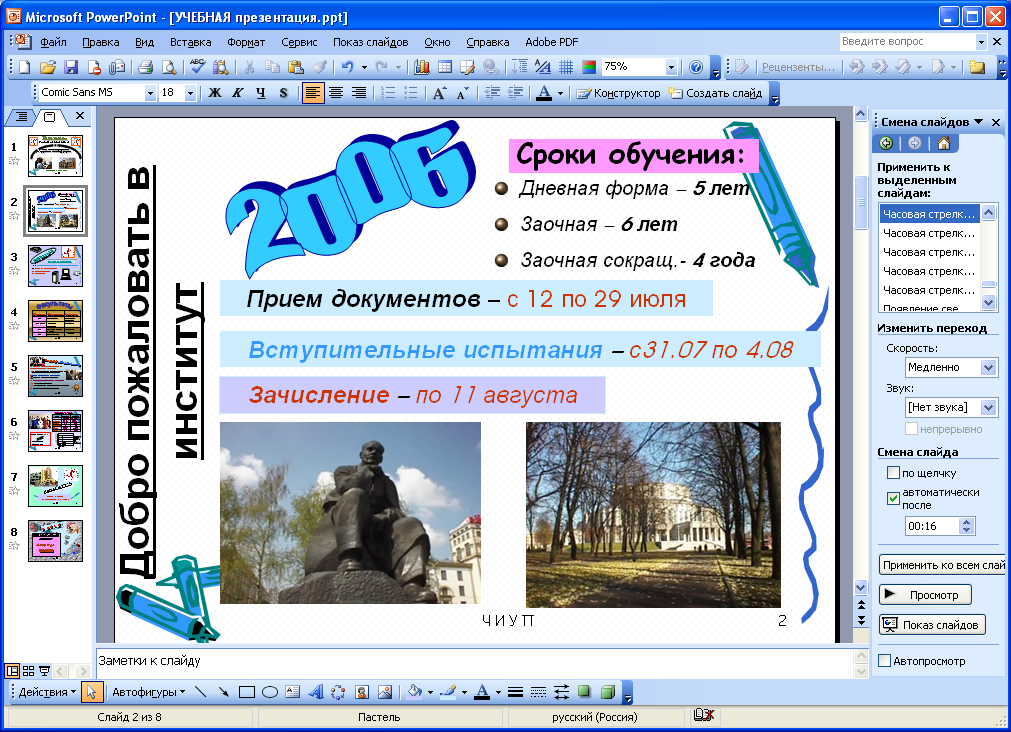
Task: Open the font size dropdown showing 18
Action: [x=190, y=93]
